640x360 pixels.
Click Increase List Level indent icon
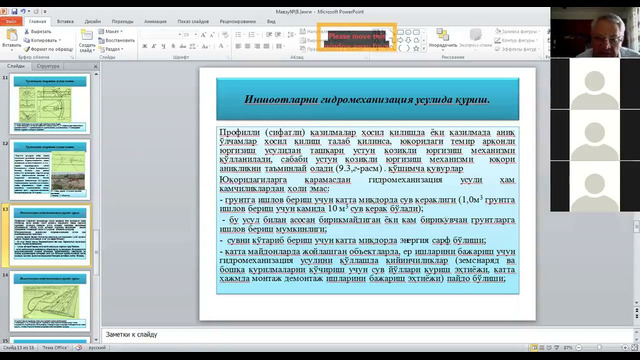[x=278, y=35]
